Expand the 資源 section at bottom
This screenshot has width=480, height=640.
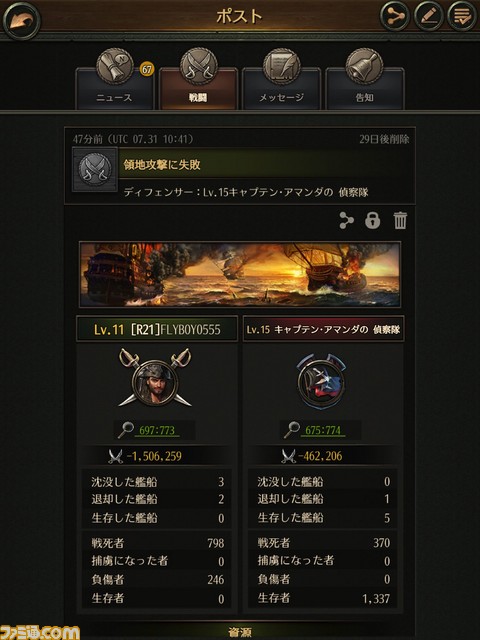coord(240,631)
